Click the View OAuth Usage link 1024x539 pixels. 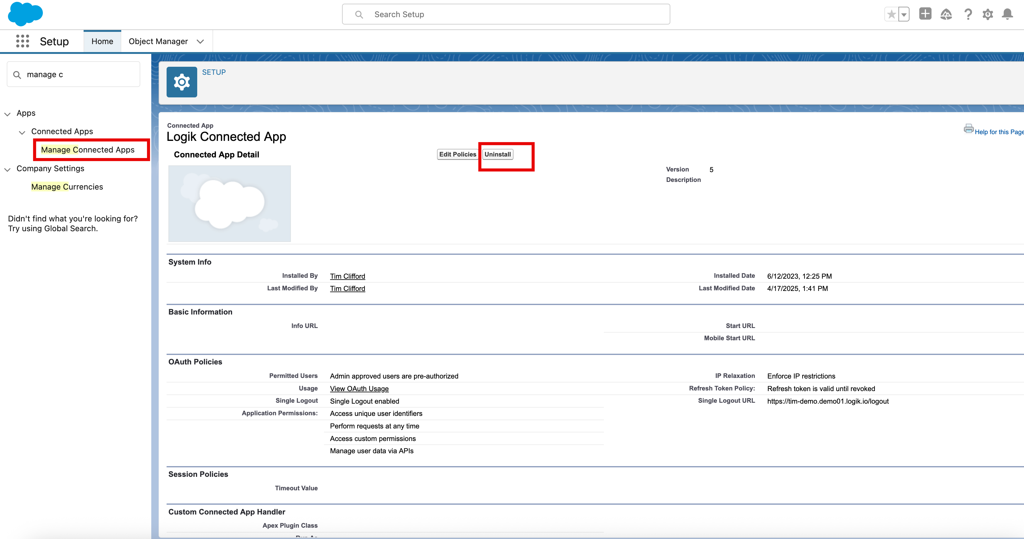359,389
